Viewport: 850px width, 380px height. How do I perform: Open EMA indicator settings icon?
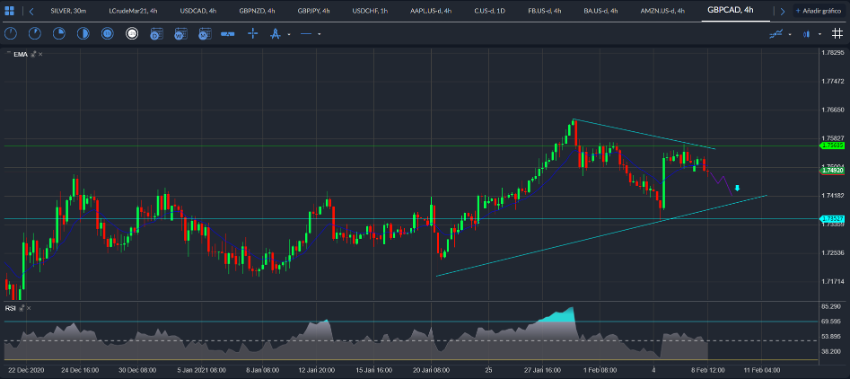(x=34, y=54)
